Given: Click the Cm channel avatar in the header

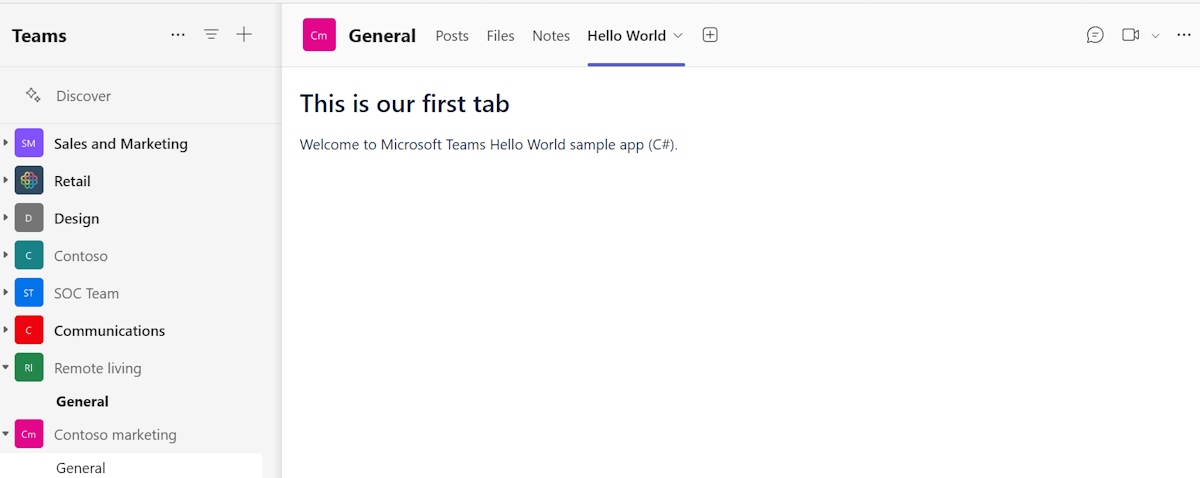Looking at the screenshot, I should coord(319,35).
